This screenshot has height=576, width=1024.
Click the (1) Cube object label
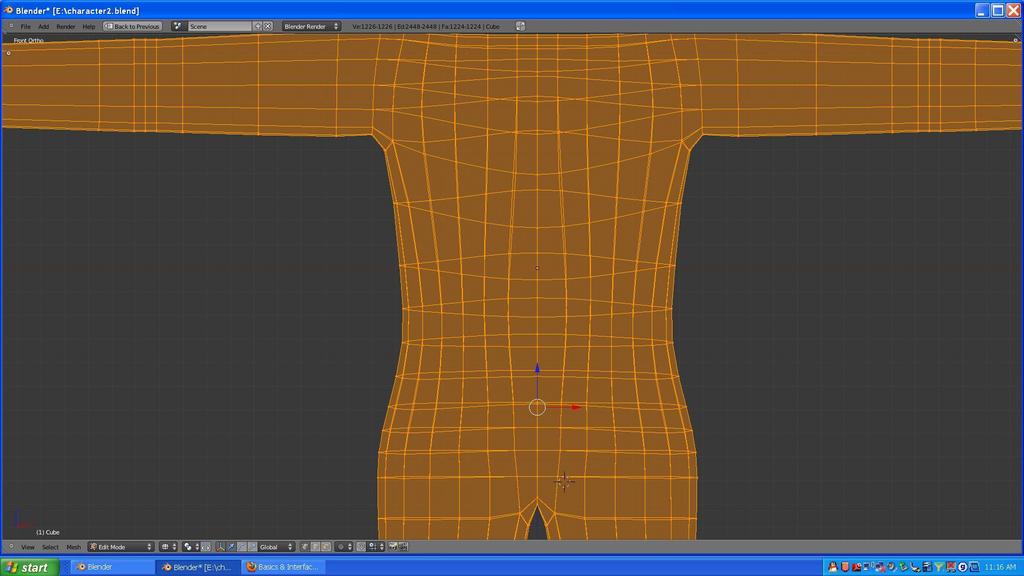tap(48, 532)
